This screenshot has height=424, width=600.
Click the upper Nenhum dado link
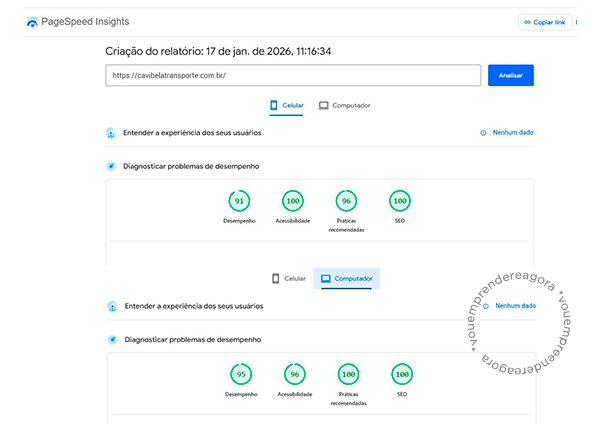513,132
